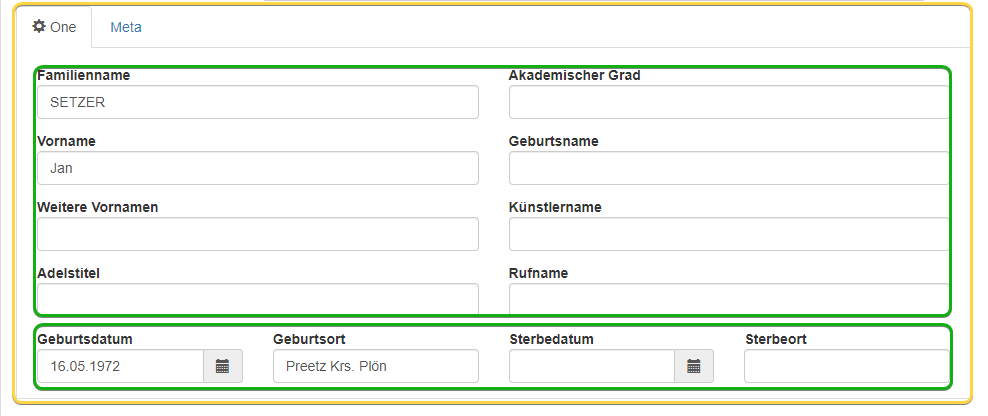988x416 pixels.
Task: Click into the Adelstitel text box
Action: point(258,299)
